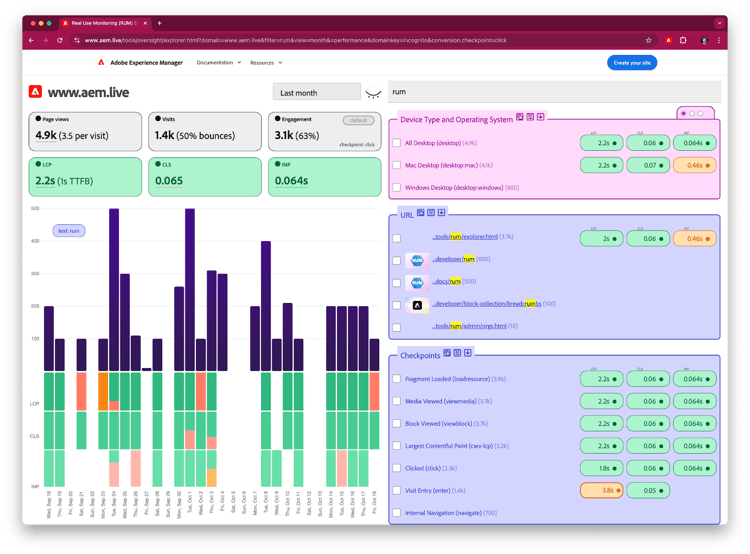The image size is (750, 554).
Task: Expand the Resources menu
Action: (x=266, y=63)
